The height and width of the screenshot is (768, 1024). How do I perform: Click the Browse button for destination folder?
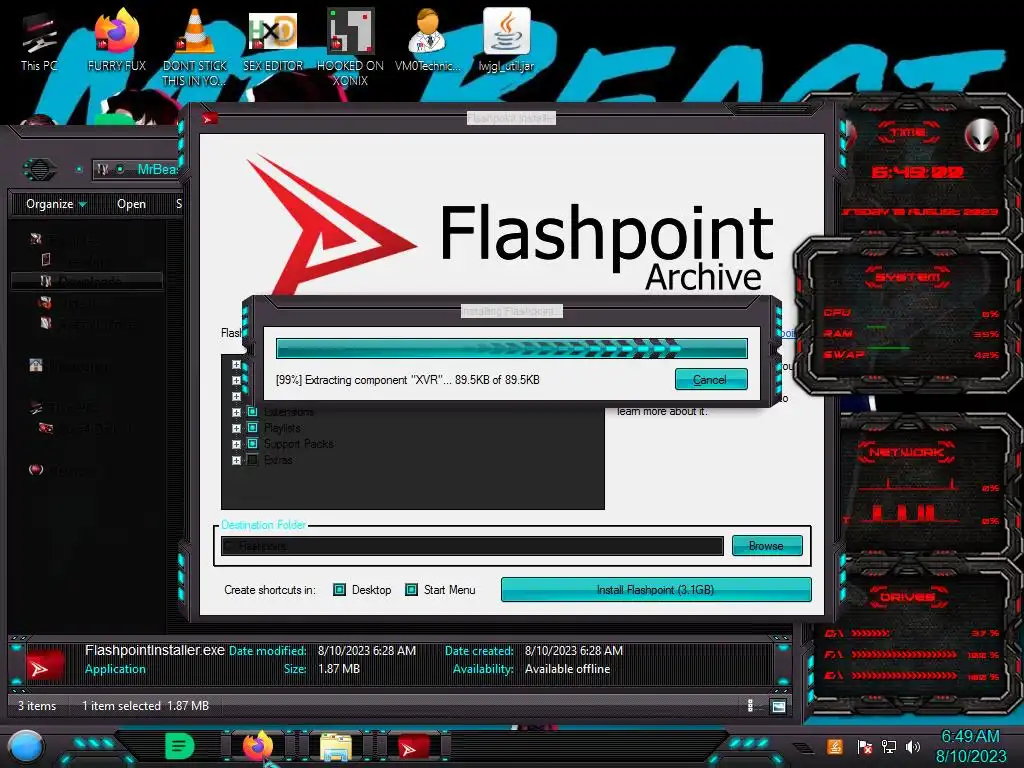(767, 545)
